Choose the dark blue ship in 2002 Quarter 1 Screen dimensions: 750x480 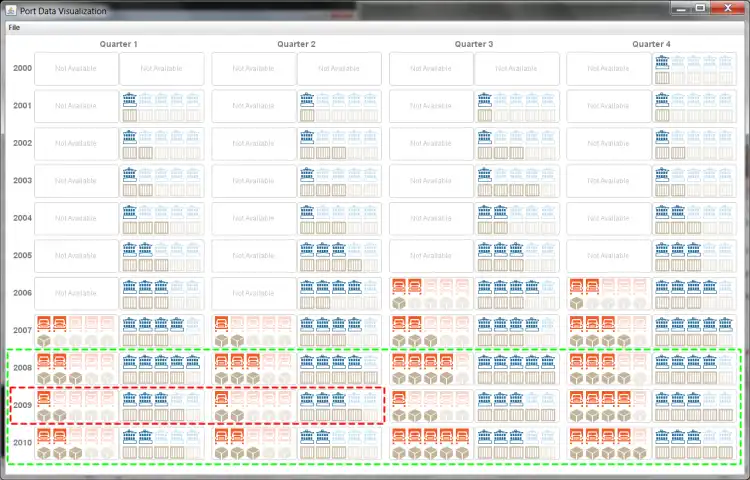tap(130, 137)
